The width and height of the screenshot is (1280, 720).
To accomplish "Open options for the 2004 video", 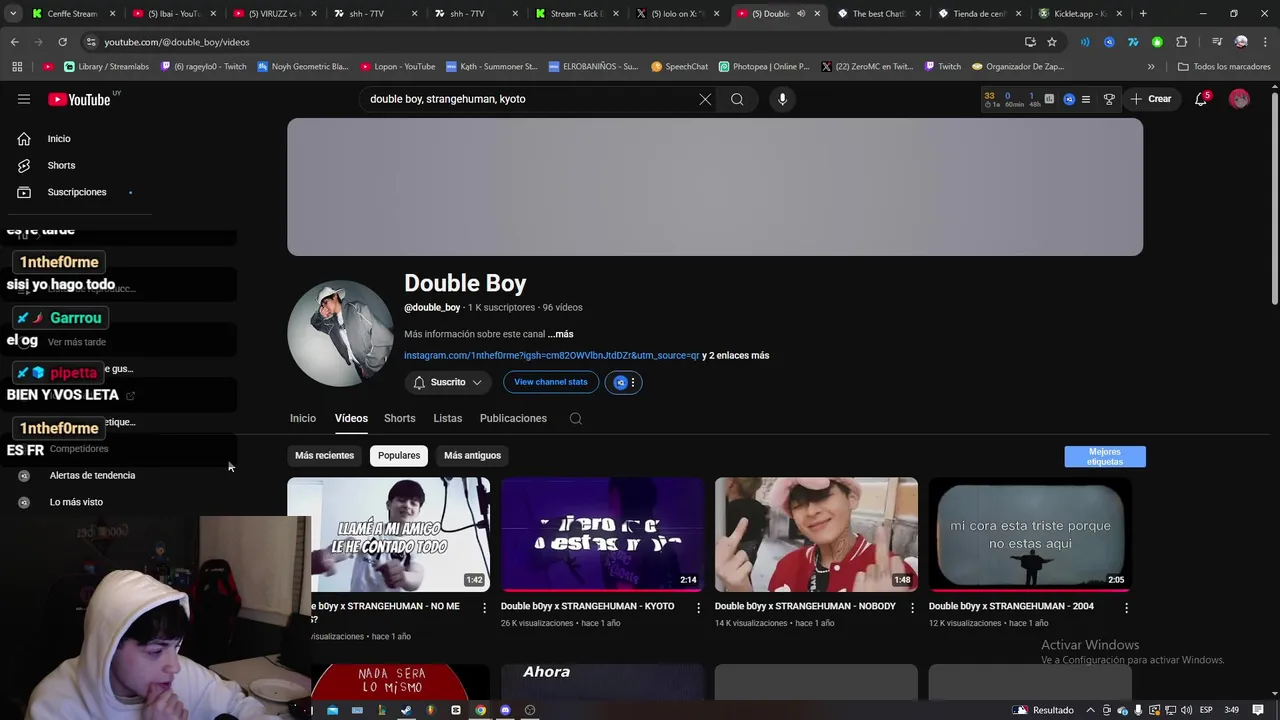I will point(1126,608).
